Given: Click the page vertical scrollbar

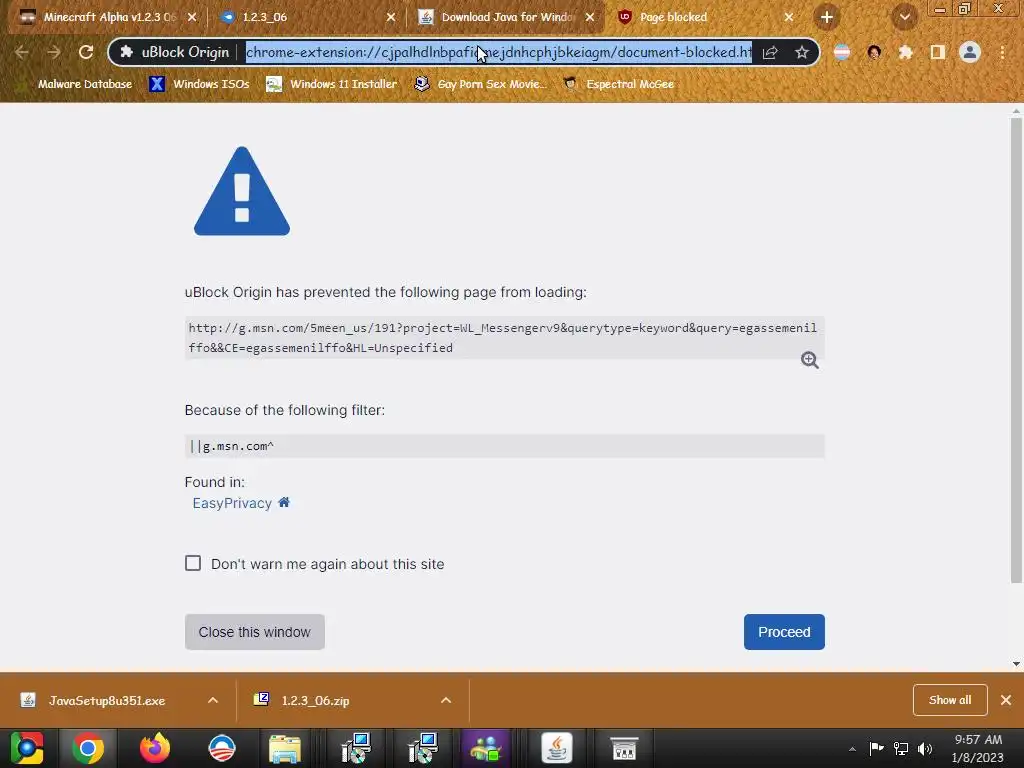Looking at the screenshot, I should [1016, 350].
